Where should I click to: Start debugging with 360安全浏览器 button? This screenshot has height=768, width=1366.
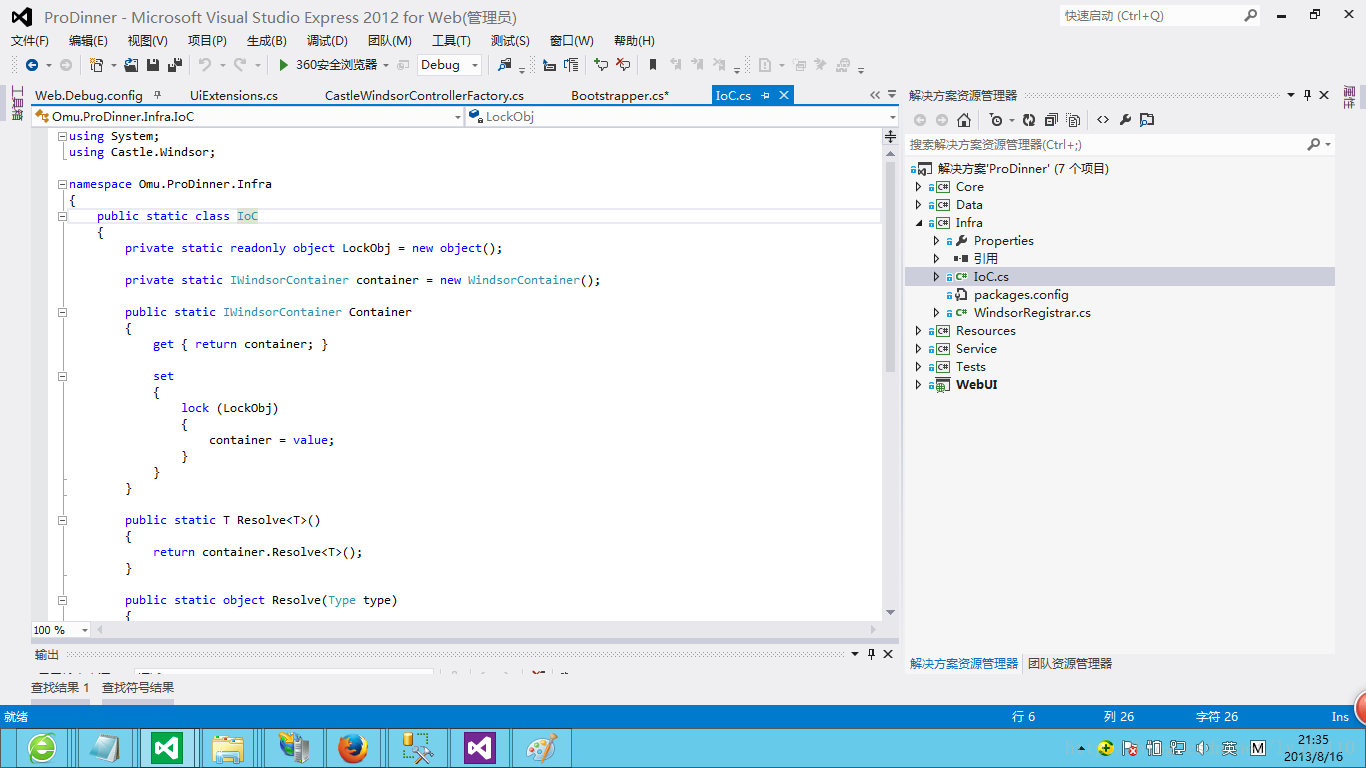(328, 65)
